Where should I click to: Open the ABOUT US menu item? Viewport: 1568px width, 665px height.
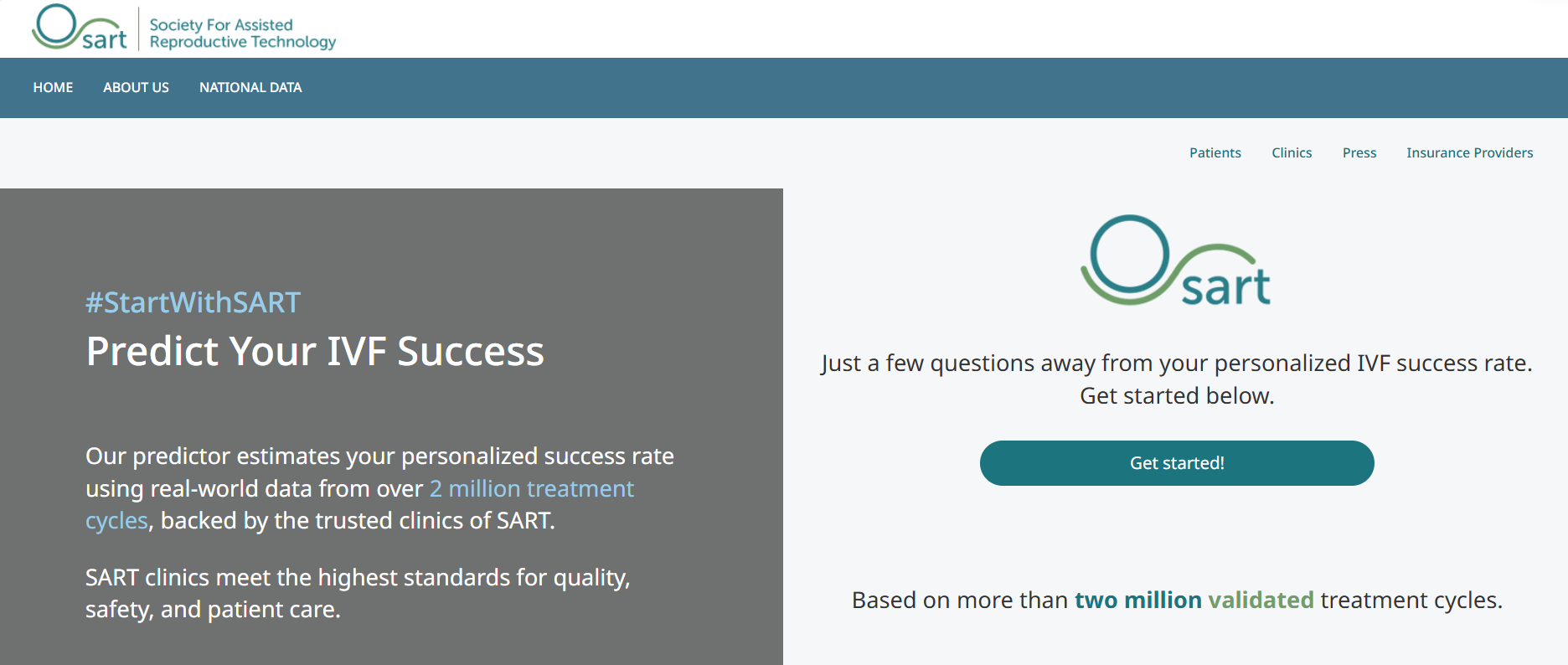click(136, 87)
